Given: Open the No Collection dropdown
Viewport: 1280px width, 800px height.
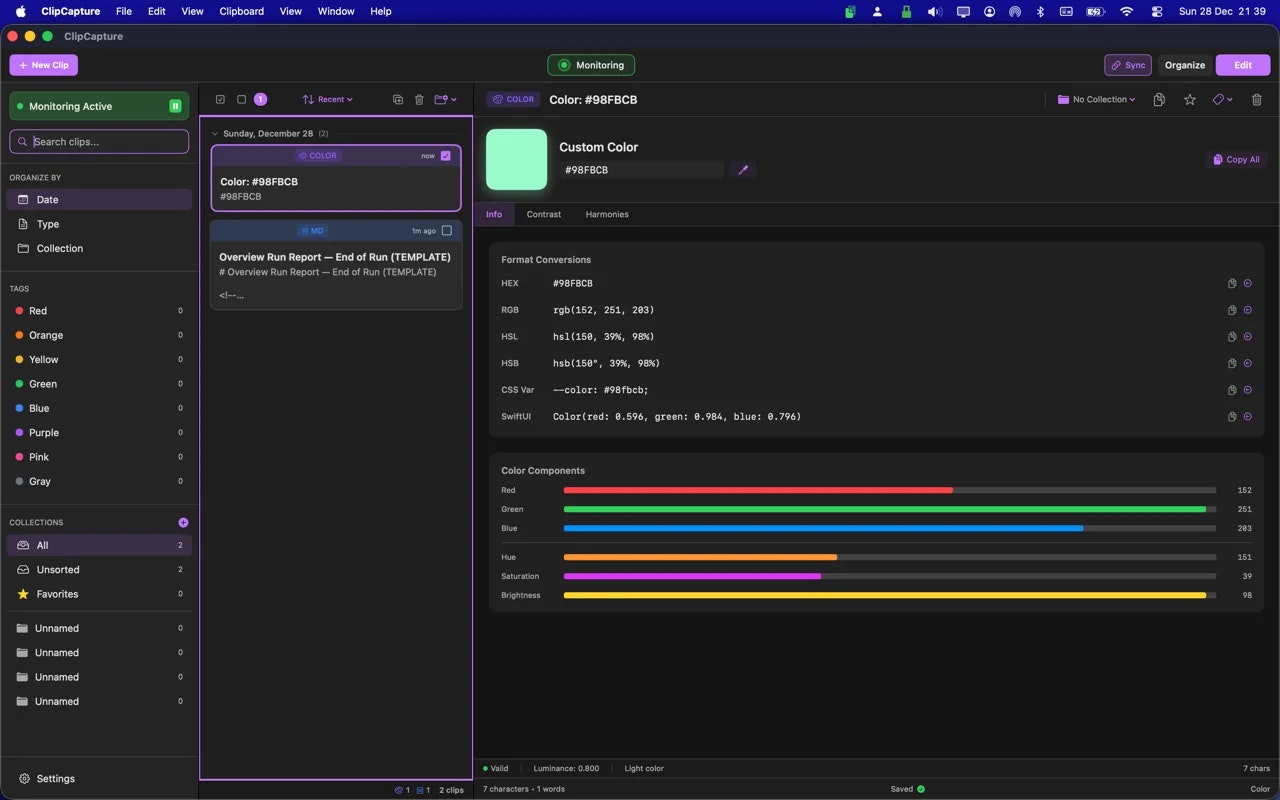Looking at the screenshot, I should pos(1096,99).
